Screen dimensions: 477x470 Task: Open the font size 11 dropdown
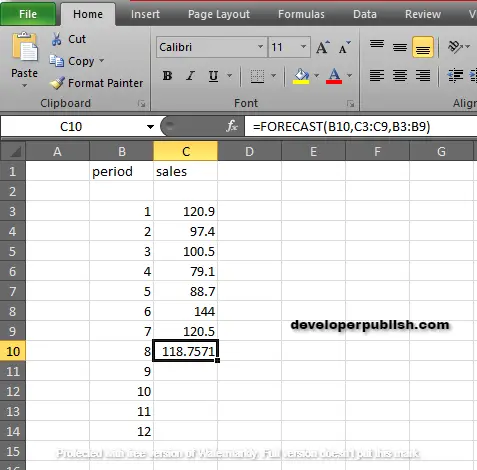coord(303,47)
